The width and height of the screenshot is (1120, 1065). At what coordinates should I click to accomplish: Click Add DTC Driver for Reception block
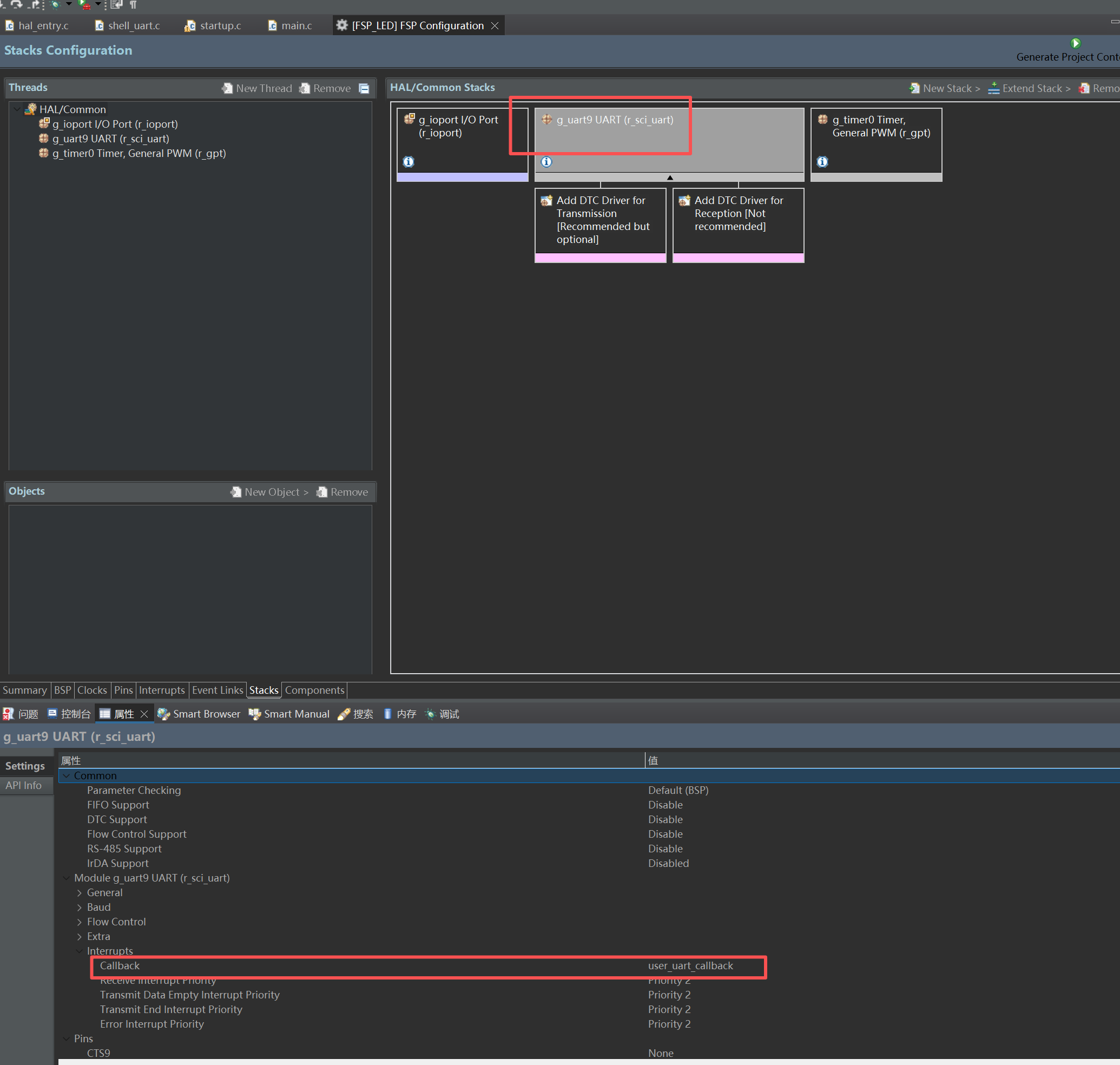[x=738, y=225]
